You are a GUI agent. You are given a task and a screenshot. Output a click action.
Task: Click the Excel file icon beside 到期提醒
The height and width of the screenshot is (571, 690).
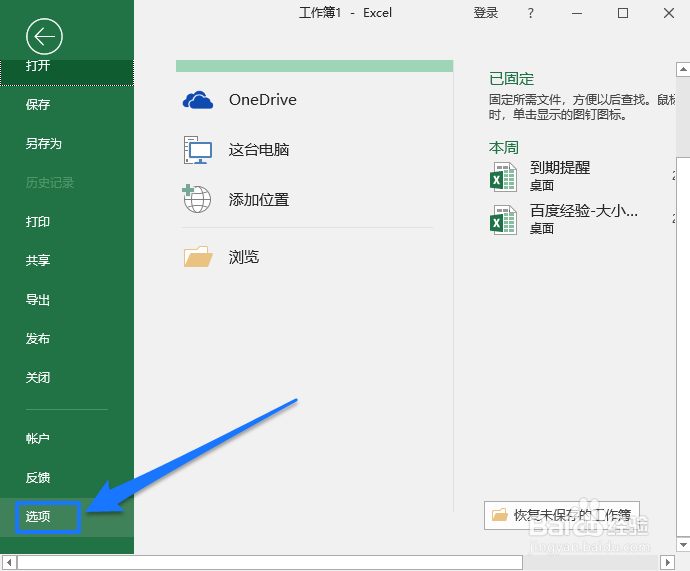click(503, 177)
